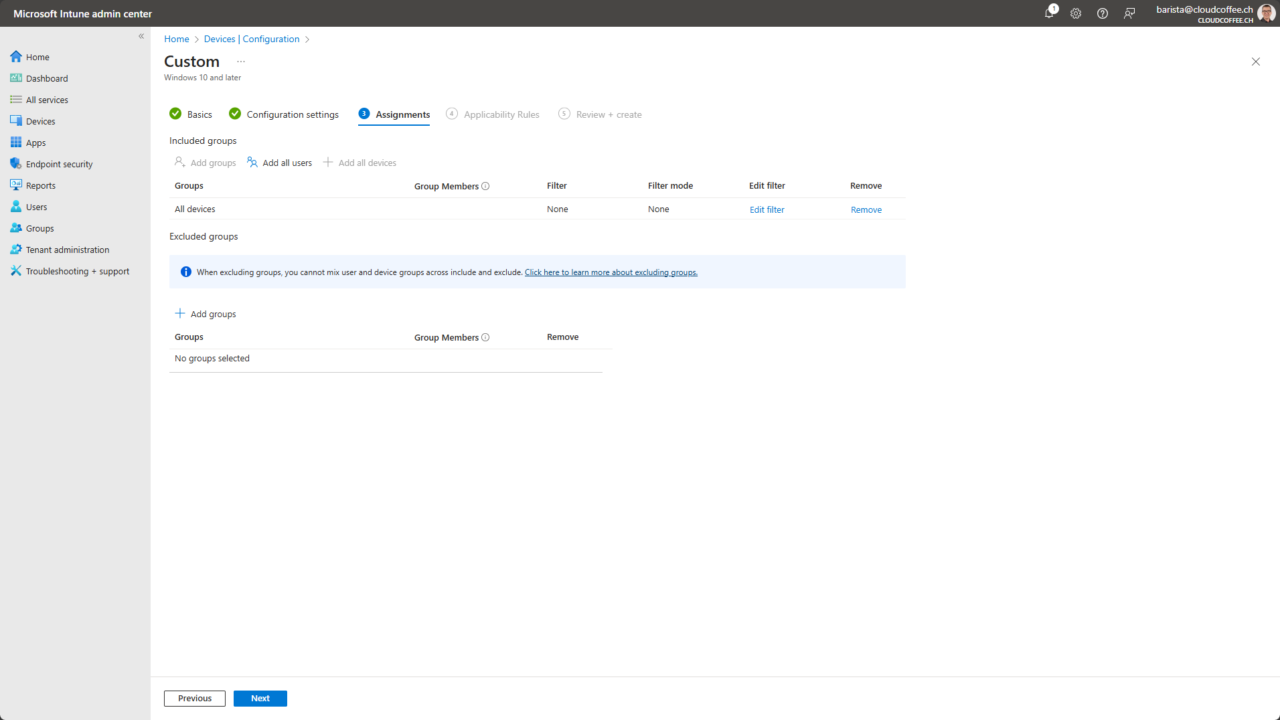Open the Groups section
This screenshot has width=1280, height=720.
pos(38,228)
